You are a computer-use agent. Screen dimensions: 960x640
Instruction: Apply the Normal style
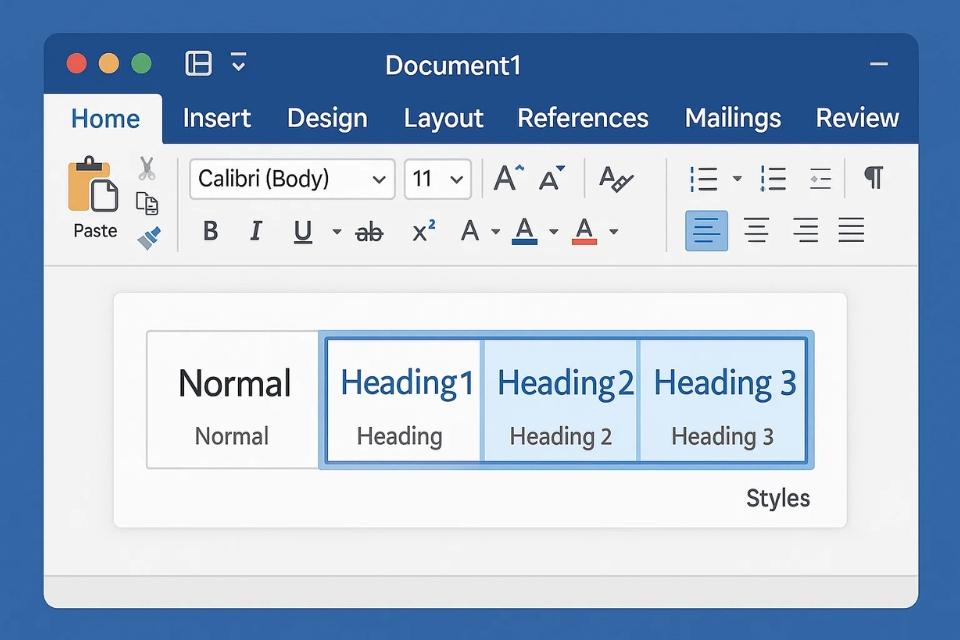tap(233, 400)
